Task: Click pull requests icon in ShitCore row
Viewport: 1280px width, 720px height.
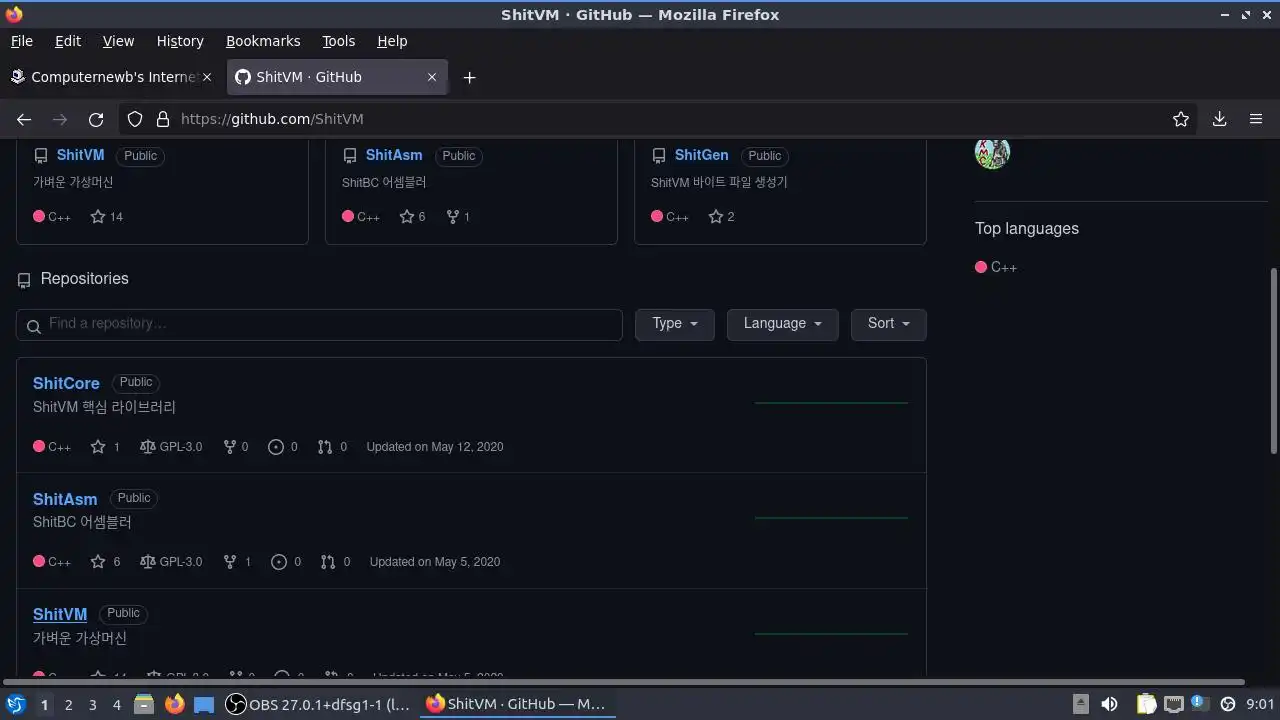Action: click(x=325, y=447)
